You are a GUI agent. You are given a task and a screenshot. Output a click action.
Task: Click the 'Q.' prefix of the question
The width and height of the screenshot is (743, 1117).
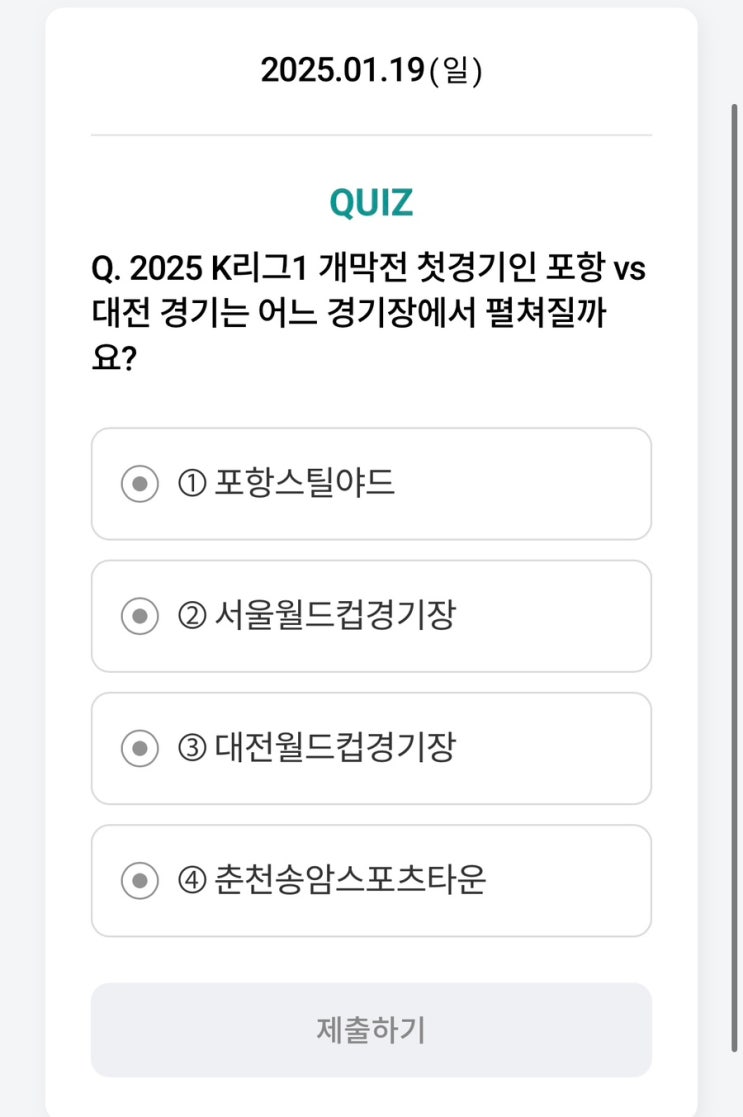[x=106, y=269]
